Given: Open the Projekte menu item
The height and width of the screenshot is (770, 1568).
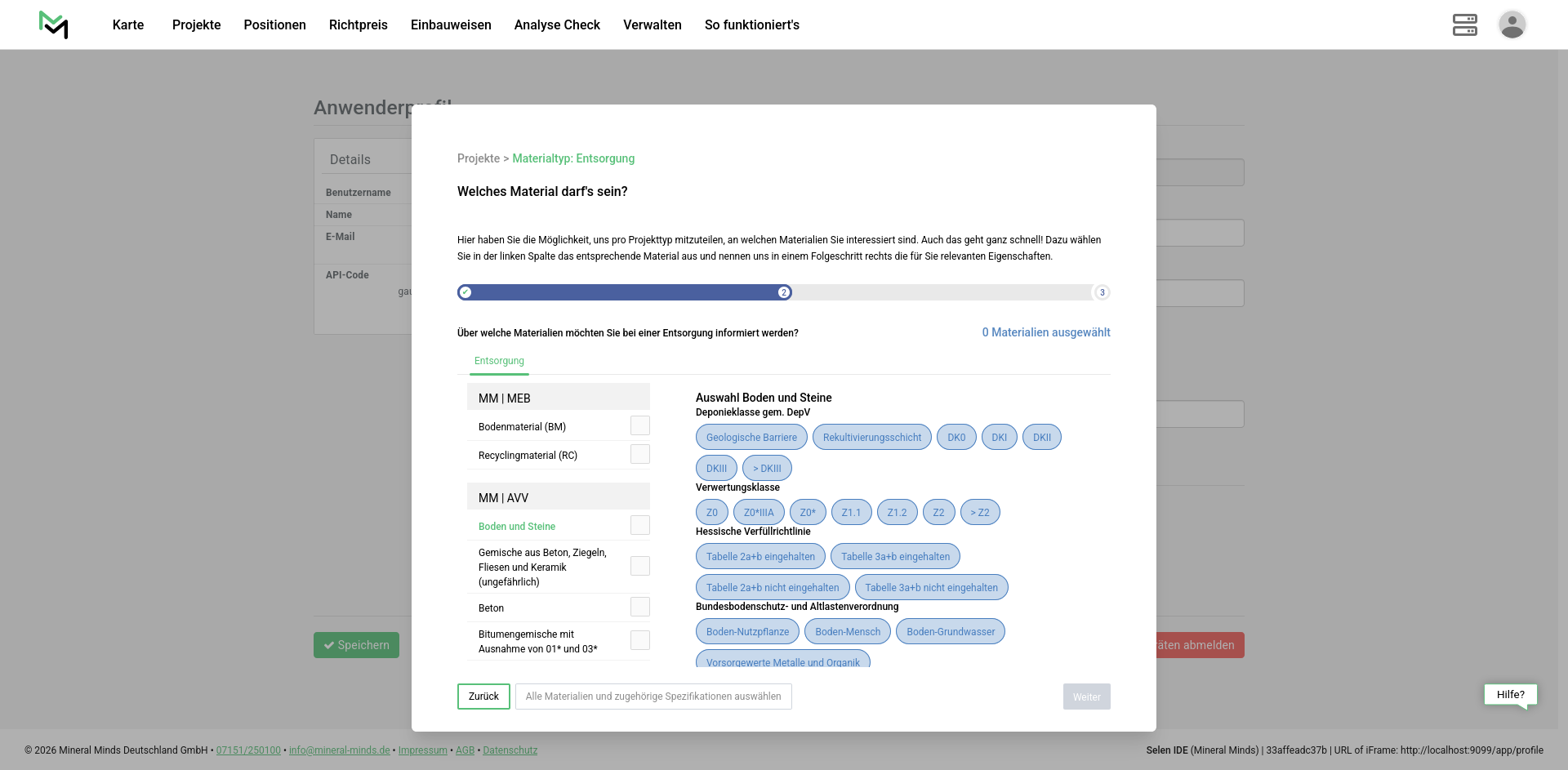Looking at the screenshot, I should coord(196,24).
